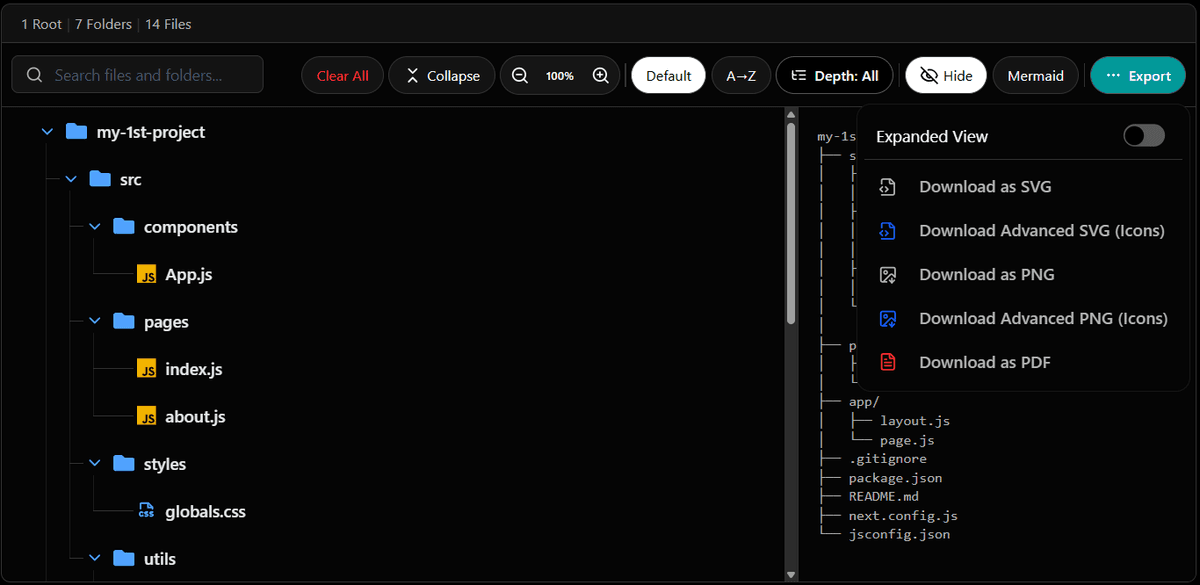The image size is (1200, 585).
Task: Click README.md in the text preview
Action: [884, 497]
